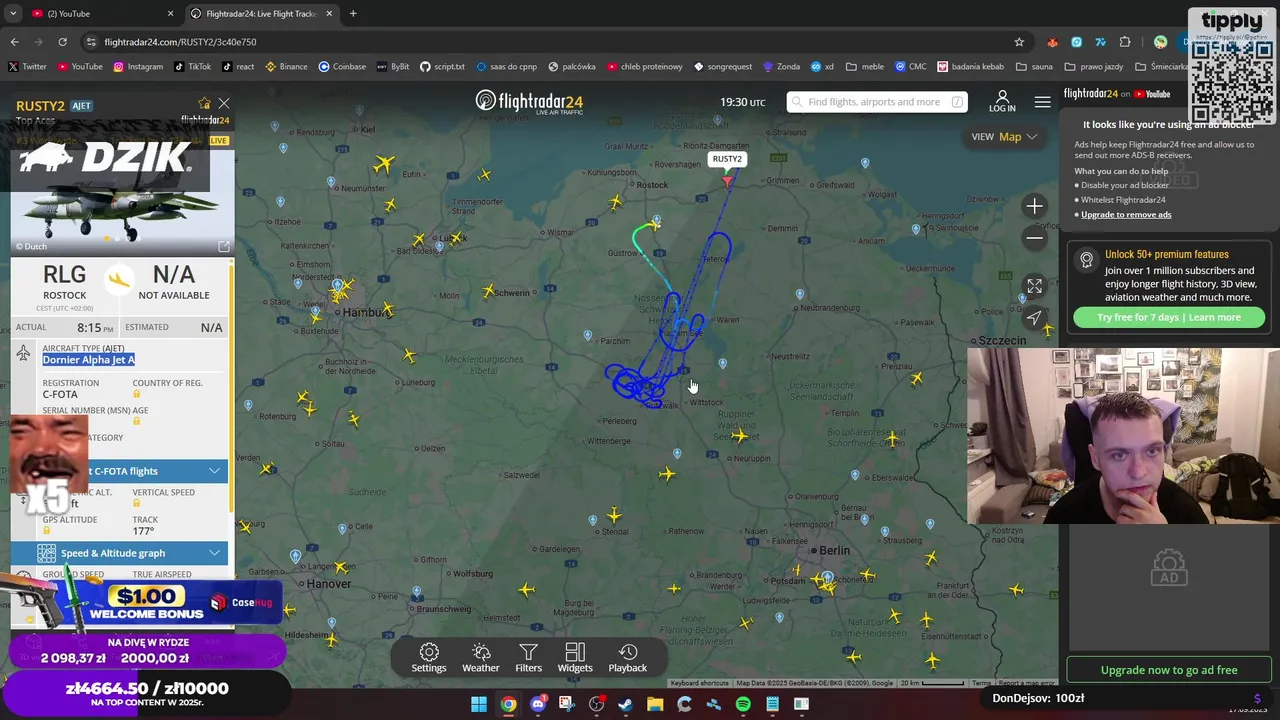Open the ByBit bookmark

click(x=393, y=66)
